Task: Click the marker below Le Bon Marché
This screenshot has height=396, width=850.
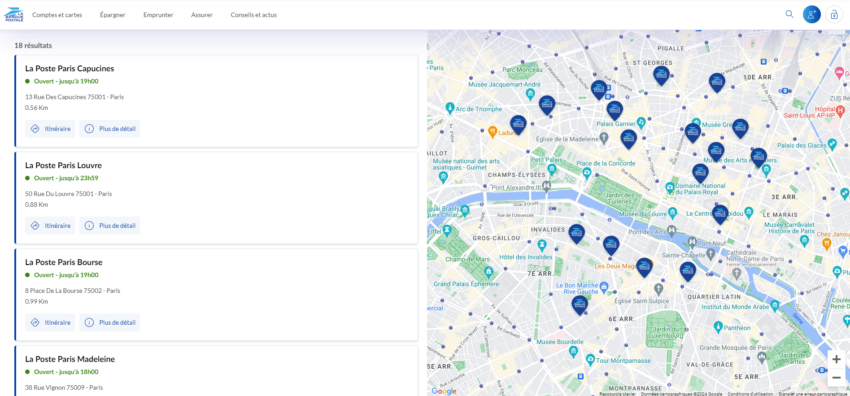Action: click(579, 305)
